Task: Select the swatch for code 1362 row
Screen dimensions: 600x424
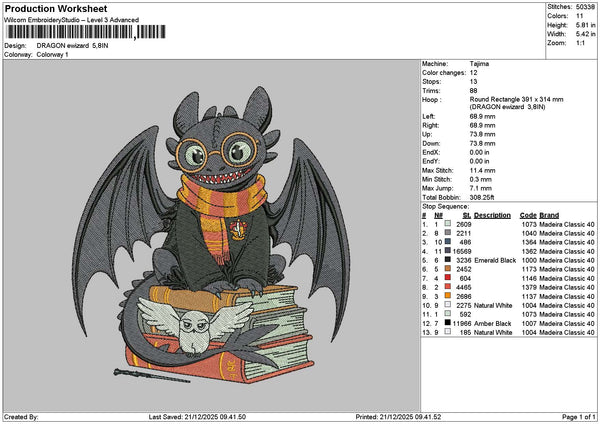Action: click(448, 251)
